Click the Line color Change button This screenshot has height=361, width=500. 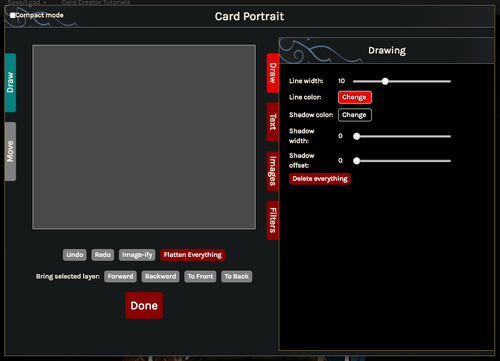355,97
